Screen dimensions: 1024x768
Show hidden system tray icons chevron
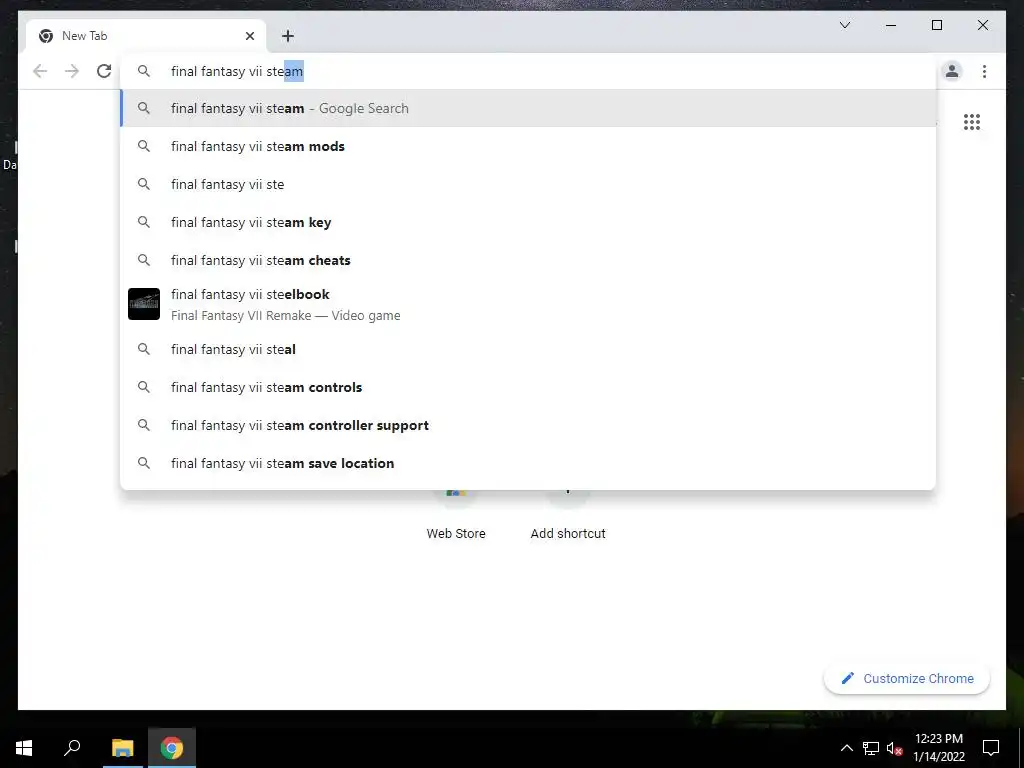(x=846, y=748)
